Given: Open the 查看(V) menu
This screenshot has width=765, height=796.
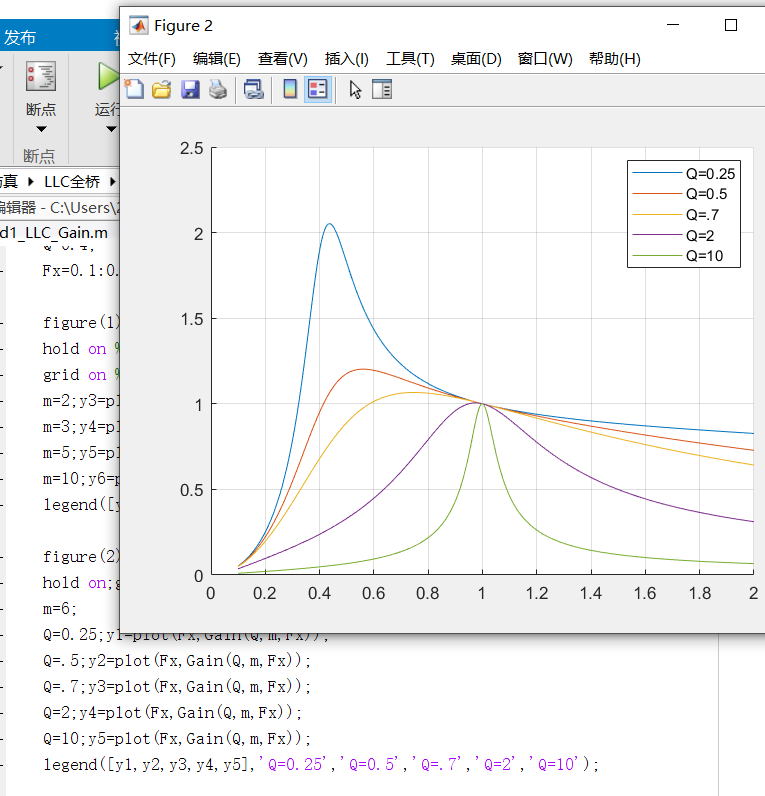Looking at the screenshot, I should 282,59.
